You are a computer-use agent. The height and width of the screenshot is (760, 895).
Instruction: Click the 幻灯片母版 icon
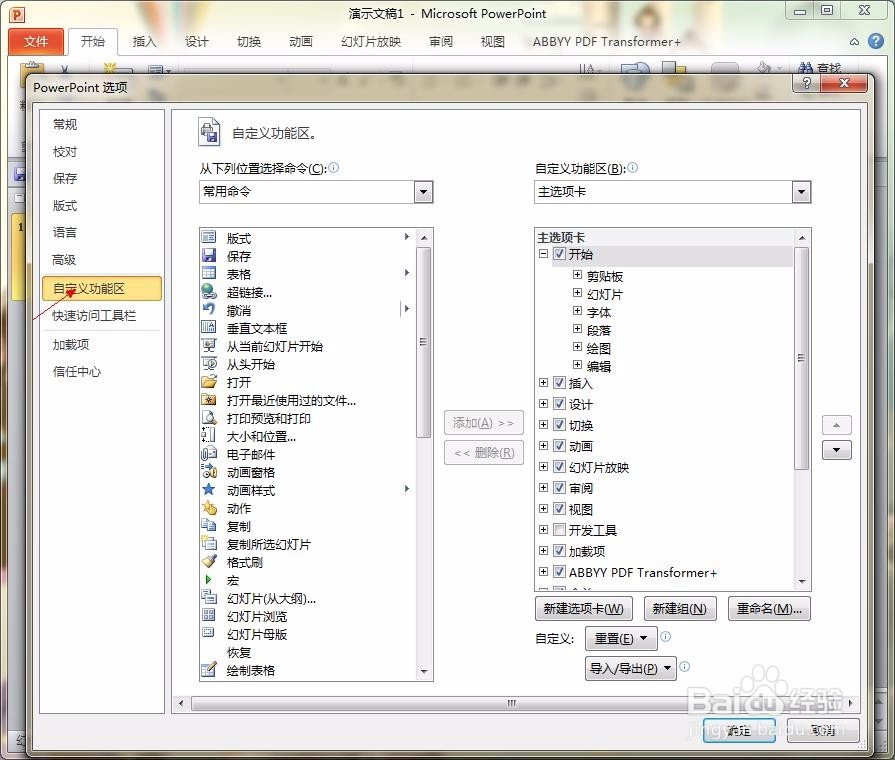[x=209, y=633]
